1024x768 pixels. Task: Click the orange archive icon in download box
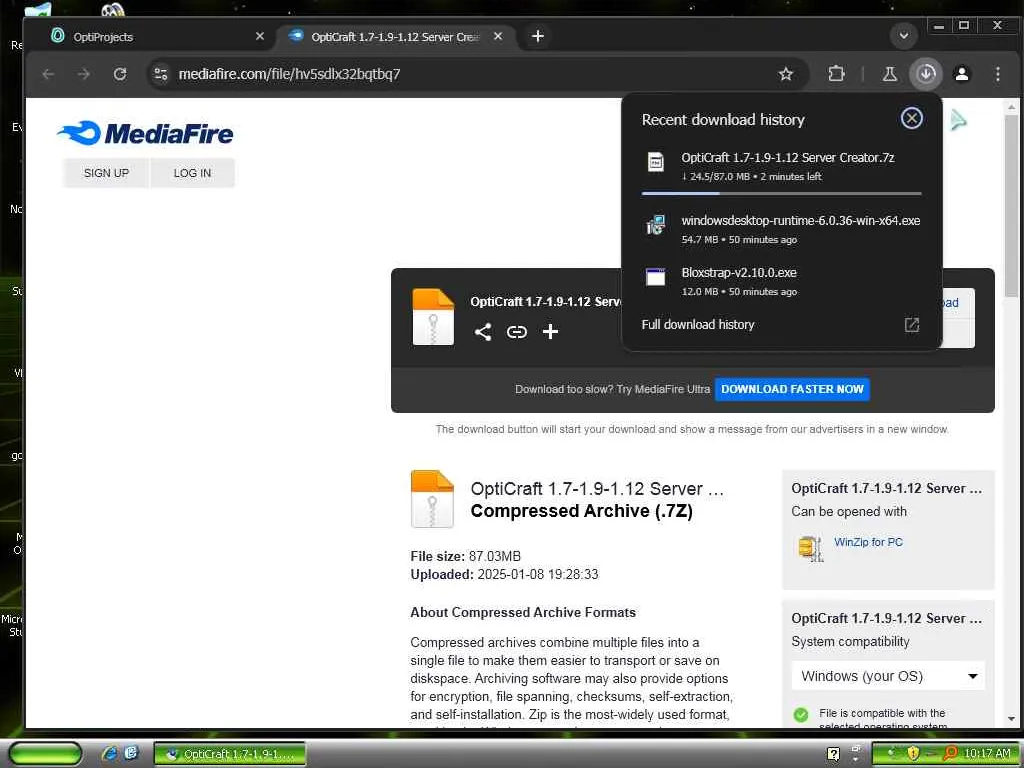[x=433, y=317]
